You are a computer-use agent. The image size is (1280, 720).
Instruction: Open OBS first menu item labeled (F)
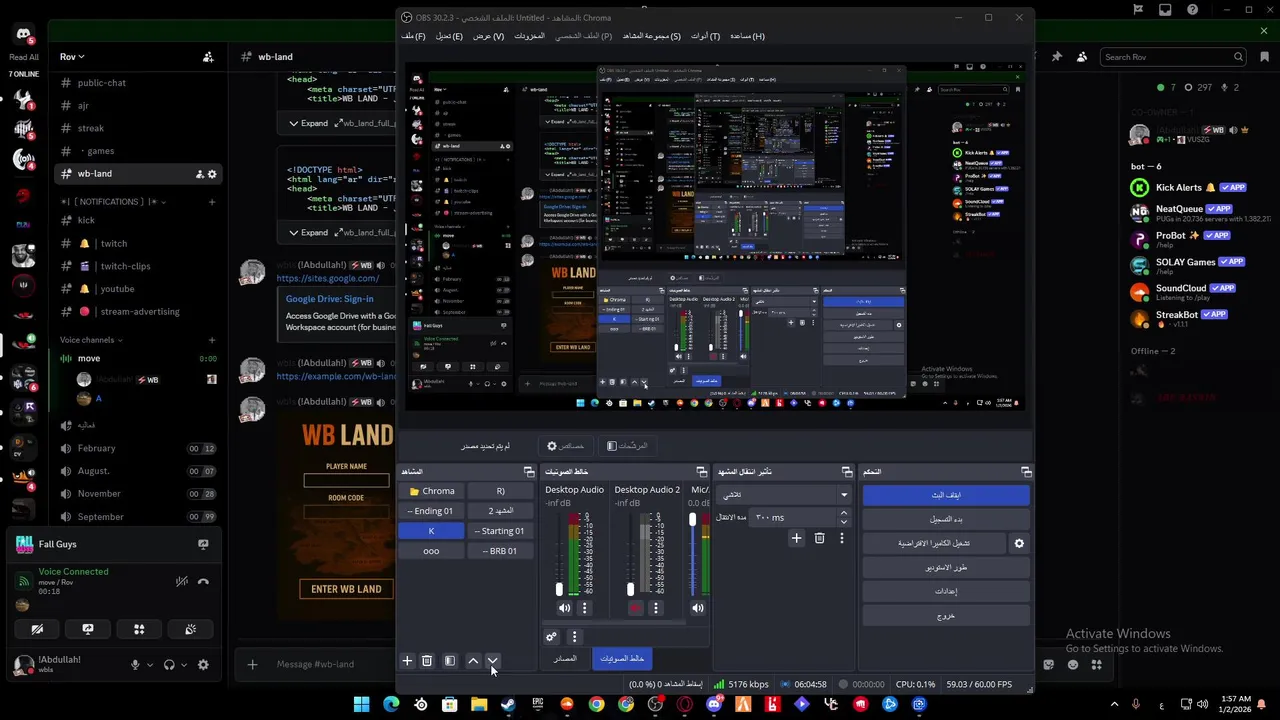pyautogui.click(x=413, y=36)
